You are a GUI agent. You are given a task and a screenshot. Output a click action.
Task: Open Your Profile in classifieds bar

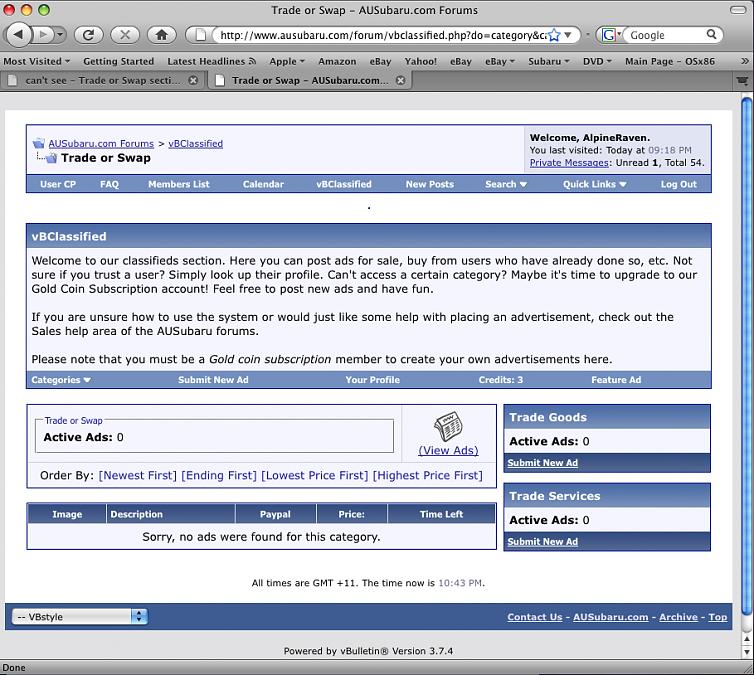372,380
